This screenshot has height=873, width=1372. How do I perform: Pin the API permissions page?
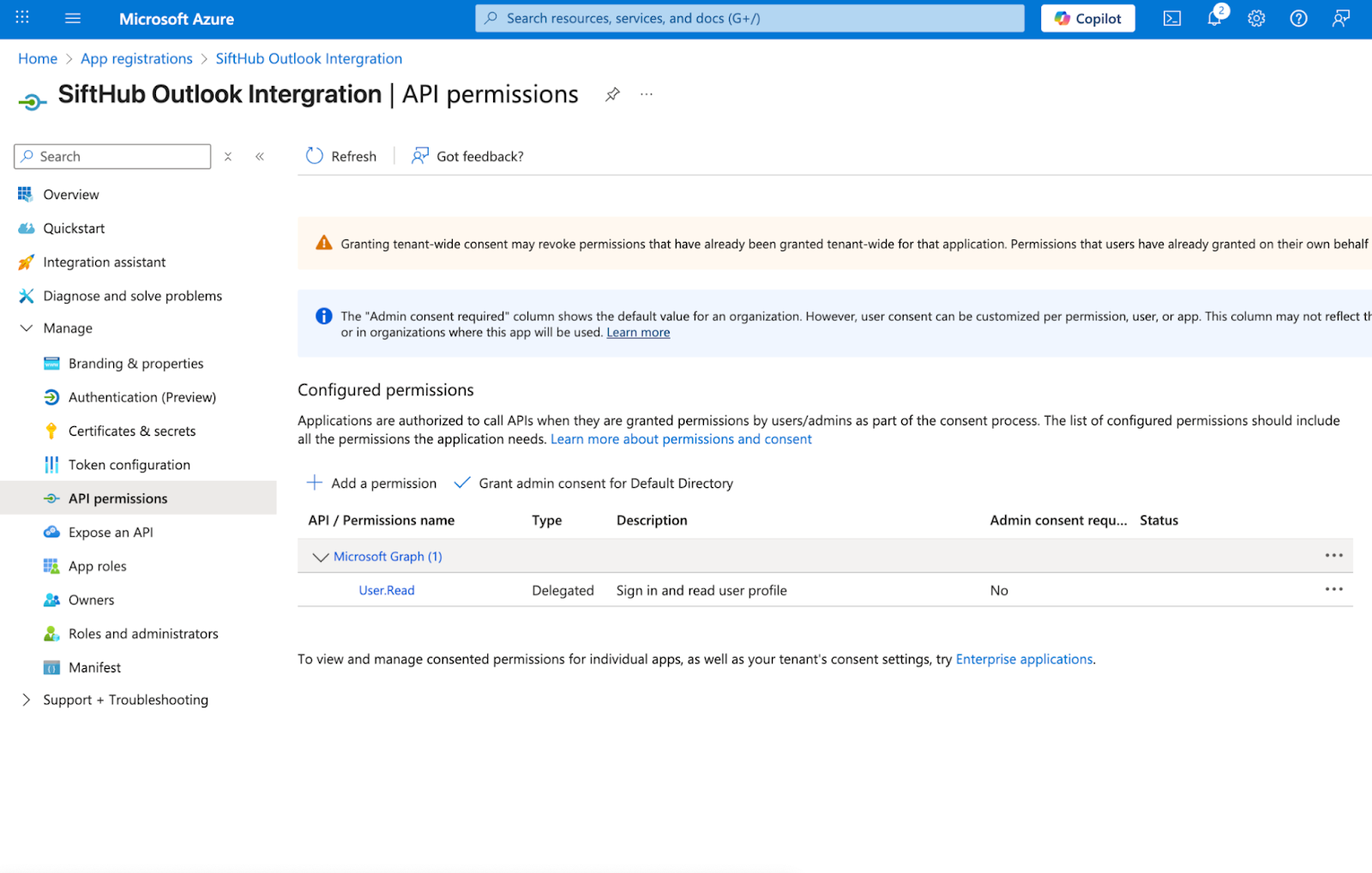pyautogui.click(x=612, y=94)
